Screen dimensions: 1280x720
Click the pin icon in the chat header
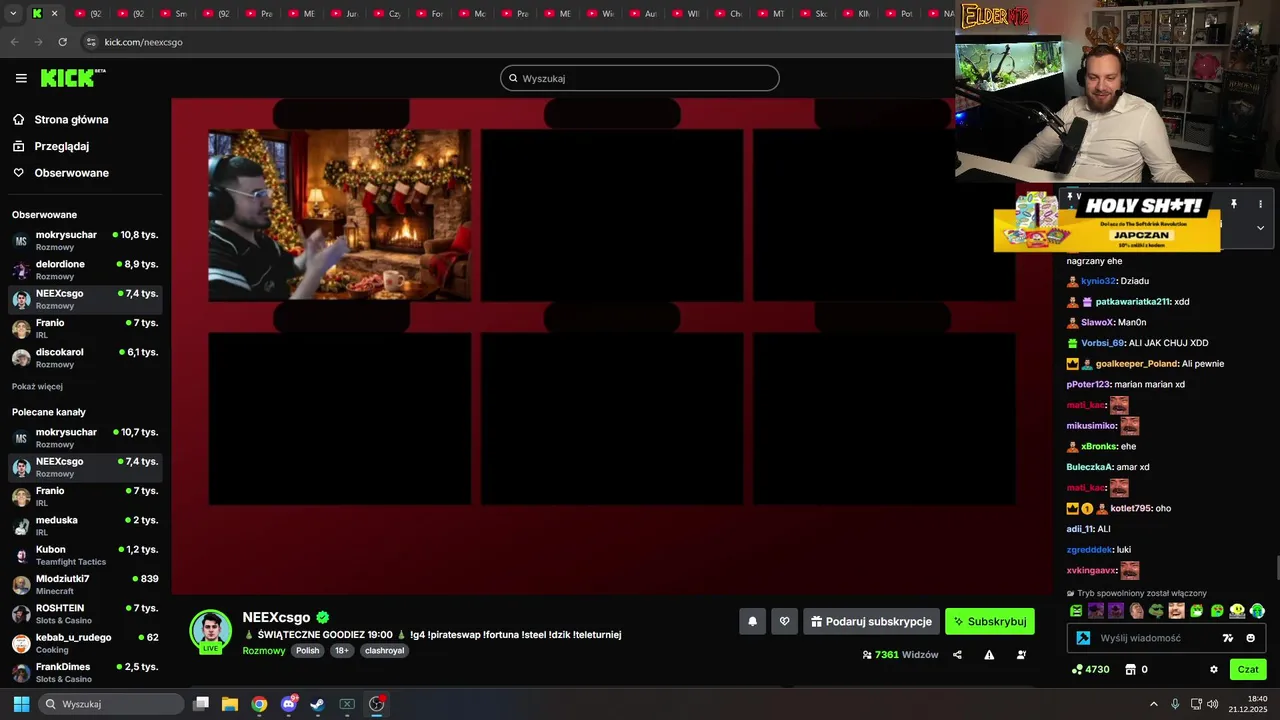pos(1234,204)
